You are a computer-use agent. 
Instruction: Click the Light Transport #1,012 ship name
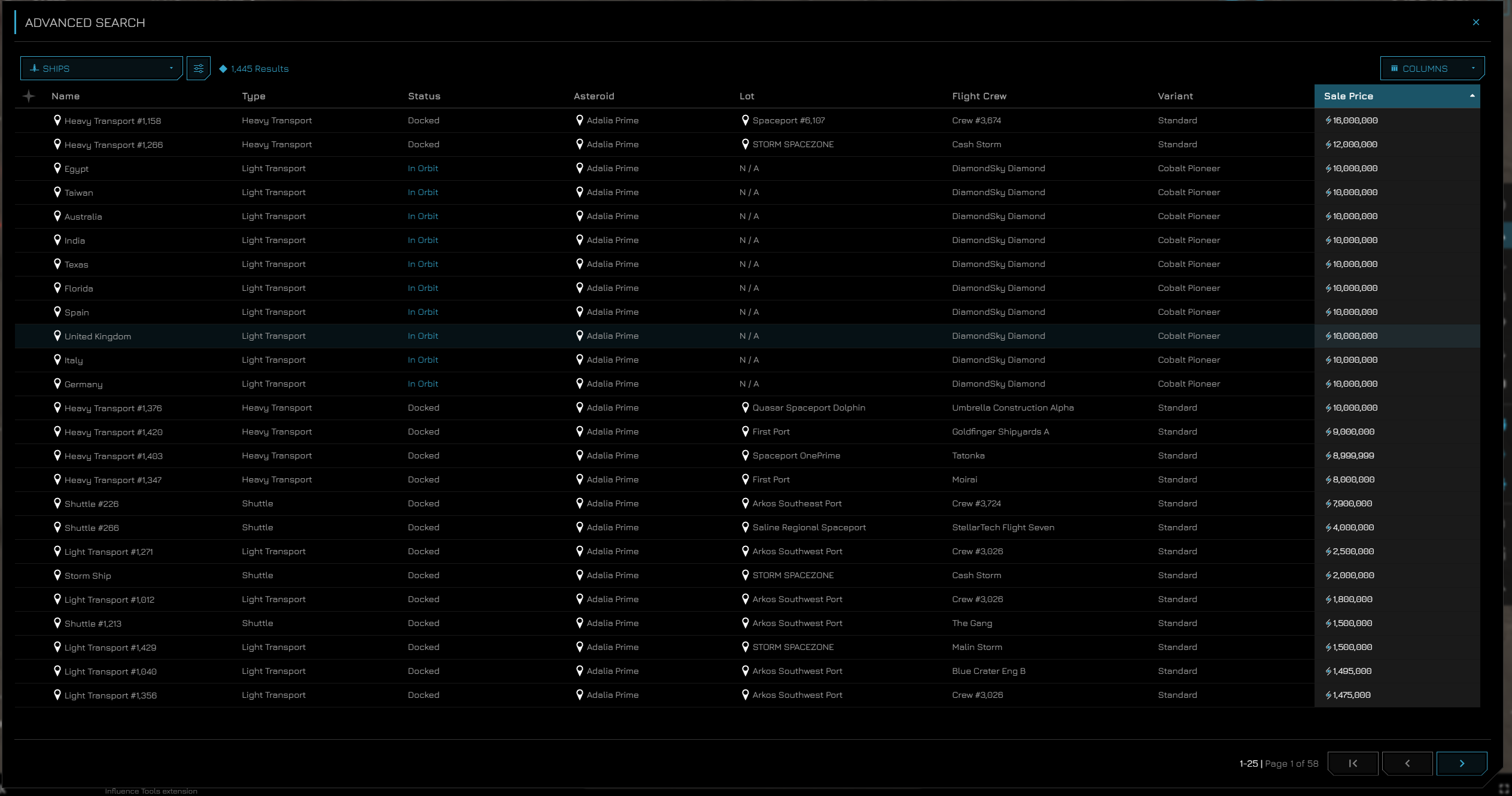tap(109, 600)
